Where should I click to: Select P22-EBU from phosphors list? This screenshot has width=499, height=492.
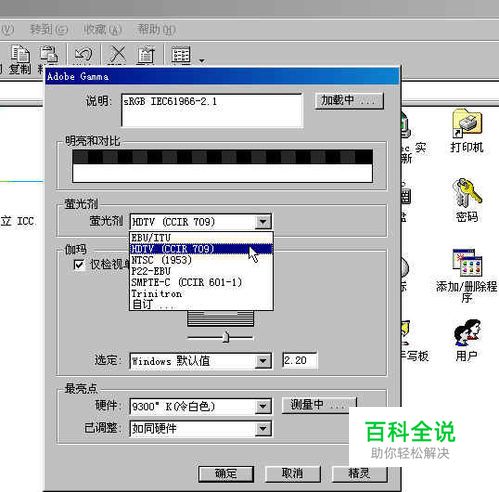coord(201,271)
